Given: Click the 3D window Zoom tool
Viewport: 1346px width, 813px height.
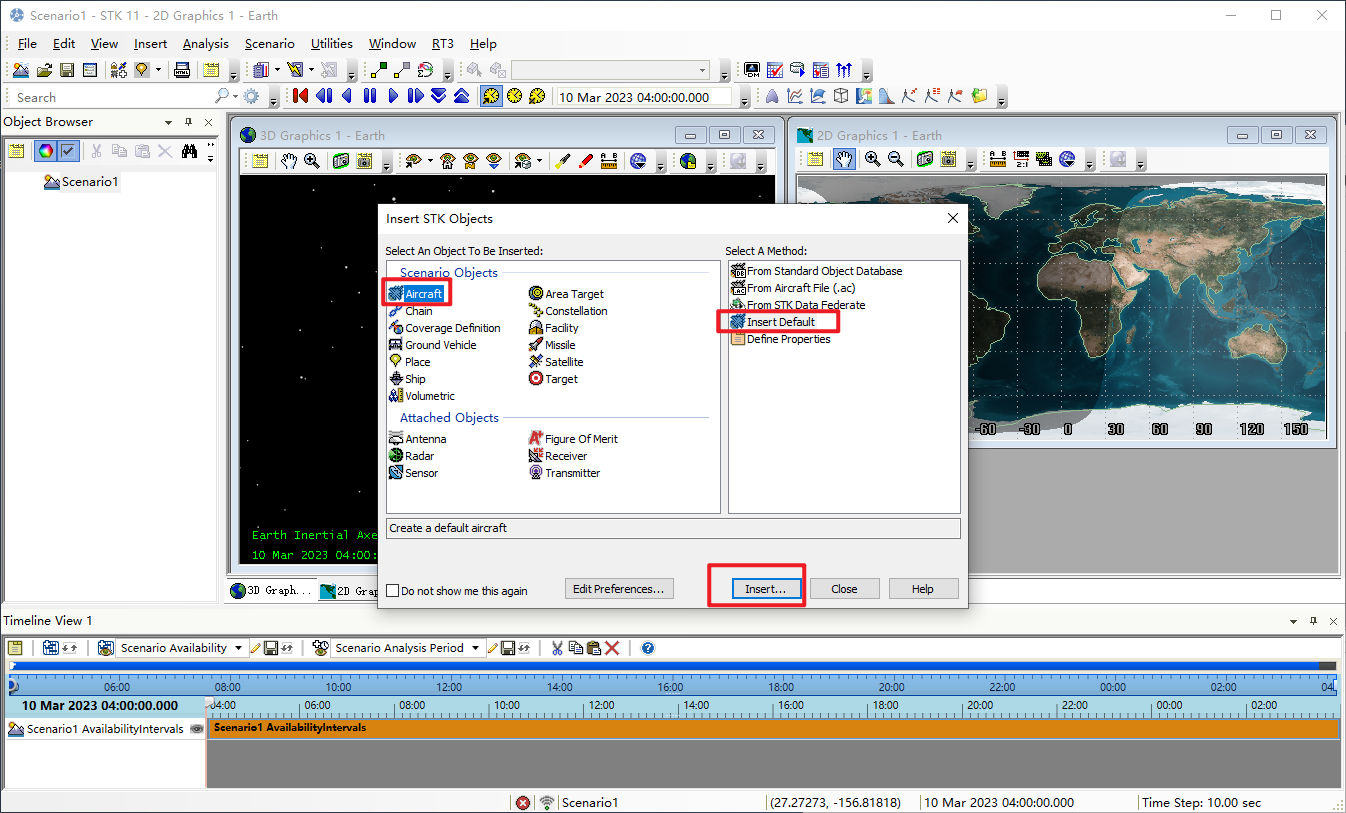Looking at the screenshot, I should pos(312,161).
